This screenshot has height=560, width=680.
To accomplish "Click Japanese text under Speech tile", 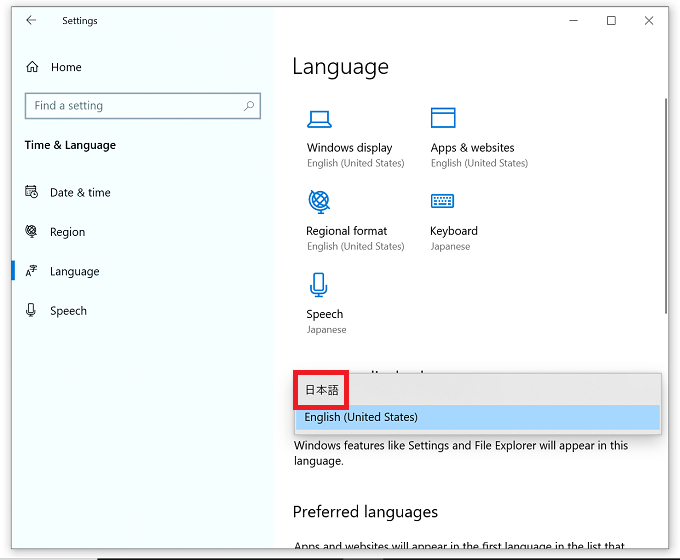I will (326, 330).
